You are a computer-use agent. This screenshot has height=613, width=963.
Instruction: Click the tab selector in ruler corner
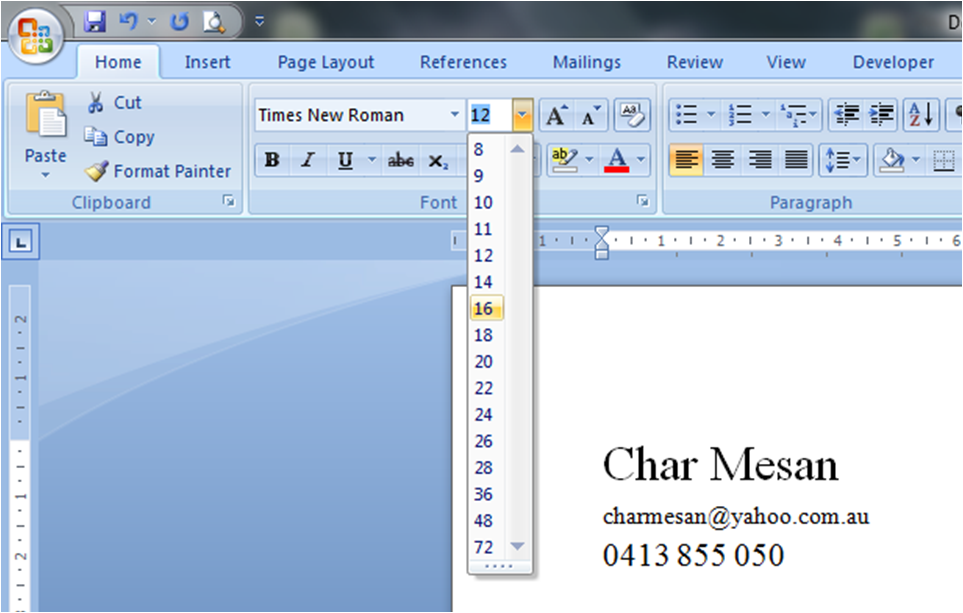(x=21, y=242)
